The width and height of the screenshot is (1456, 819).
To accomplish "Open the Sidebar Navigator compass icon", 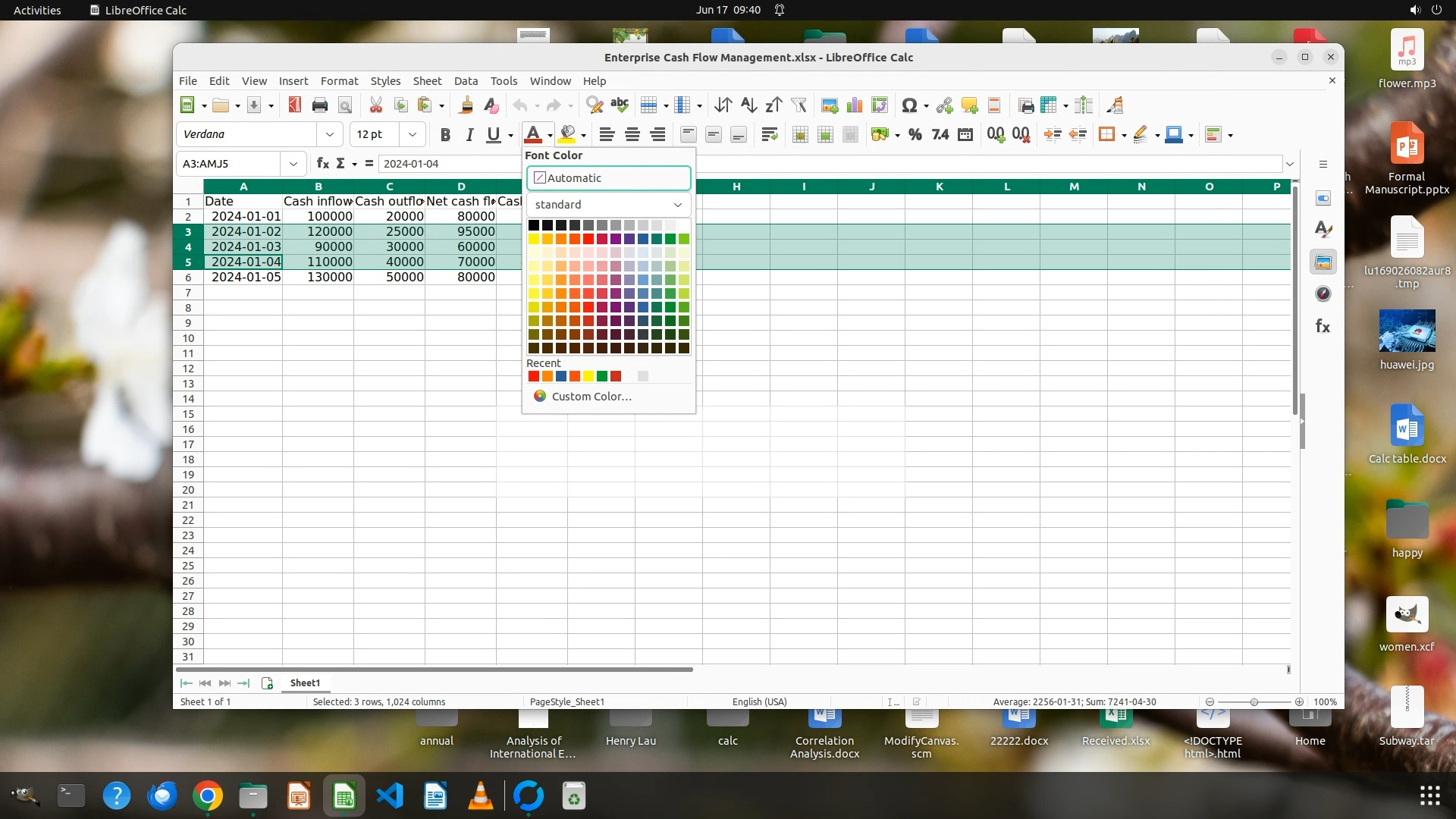I will click(x=1323, y=294).
